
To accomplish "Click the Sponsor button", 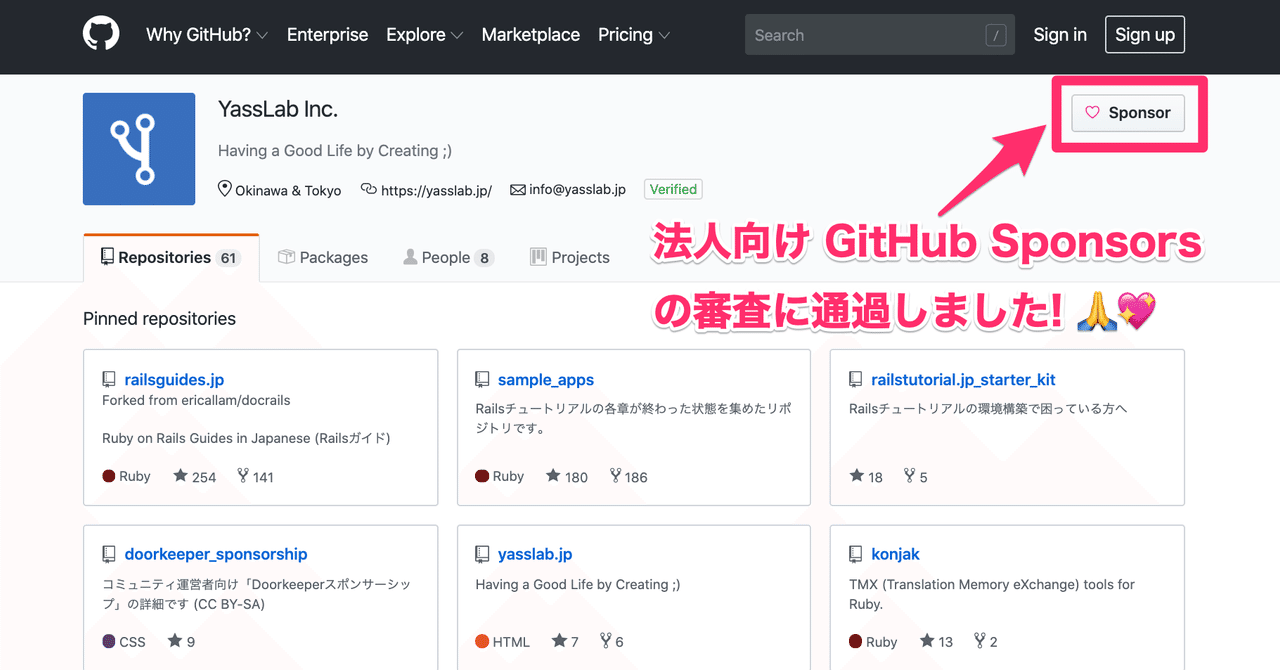I will tap(1128, 113).
